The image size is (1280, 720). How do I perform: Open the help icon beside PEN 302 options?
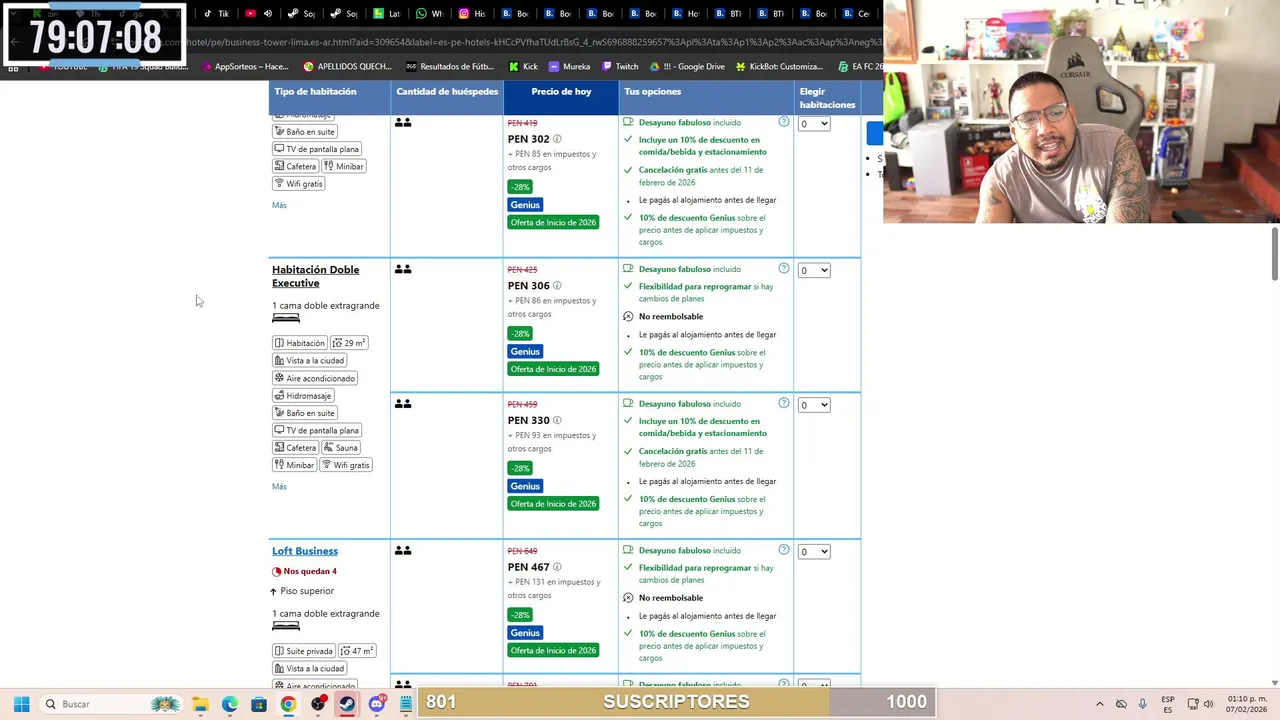784,122
